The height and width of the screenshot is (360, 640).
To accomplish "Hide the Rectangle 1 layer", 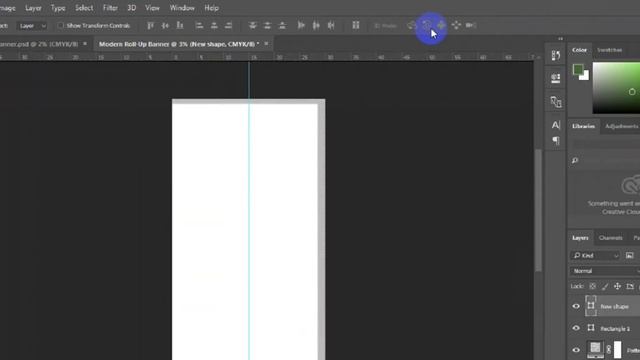I will [576, 328].
